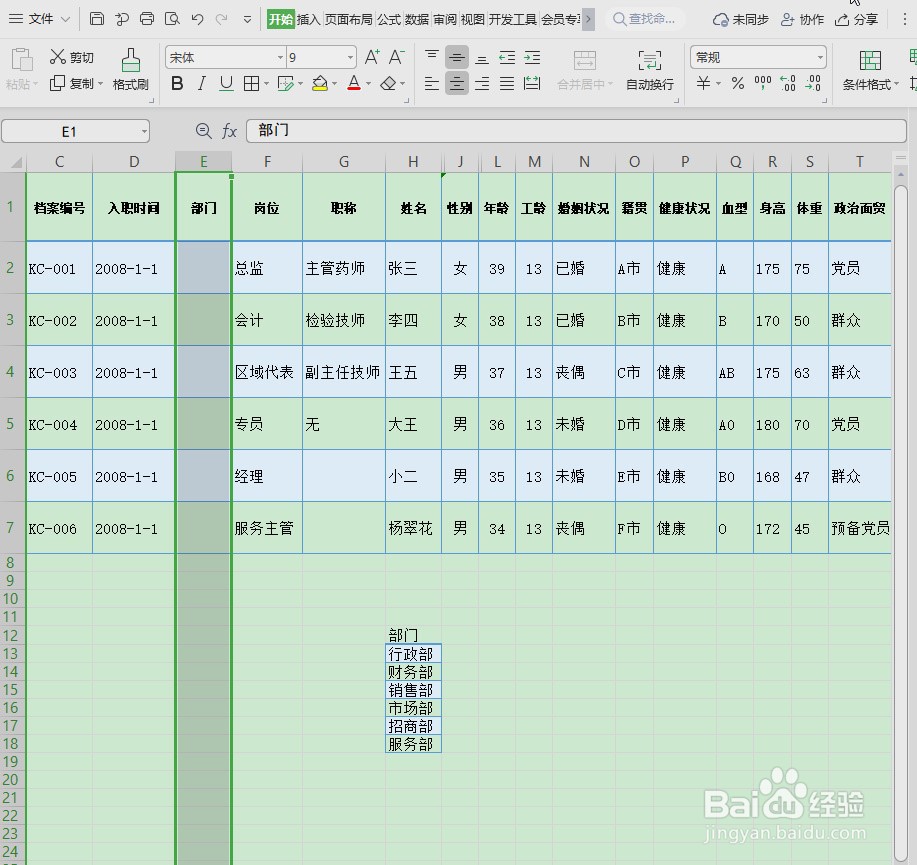Click the decrease indent icon

point(507,57)
